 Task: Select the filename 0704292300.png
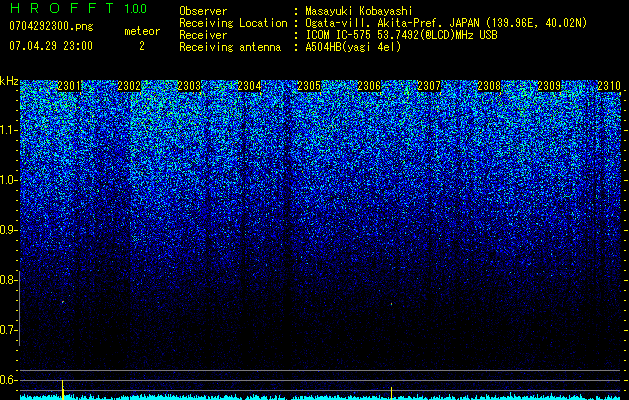coord(51,26)
